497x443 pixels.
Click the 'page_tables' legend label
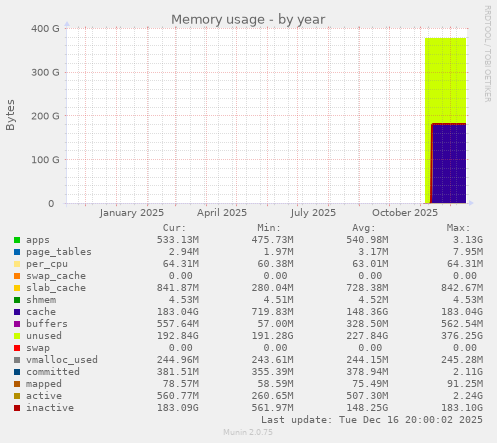tap(59, 252)
